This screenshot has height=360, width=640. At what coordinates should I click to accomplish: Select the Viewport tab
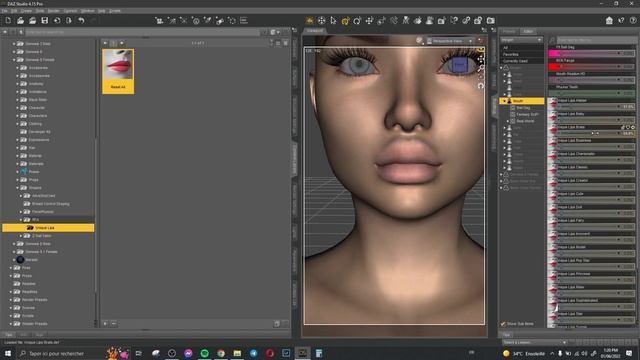coord(315,31)
